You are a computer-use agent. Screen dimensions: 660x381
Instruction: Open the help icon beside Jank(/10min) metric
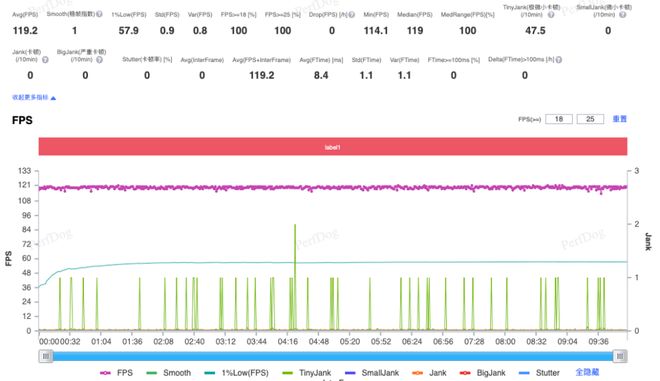pyautogui.click(x=45, y=60)
